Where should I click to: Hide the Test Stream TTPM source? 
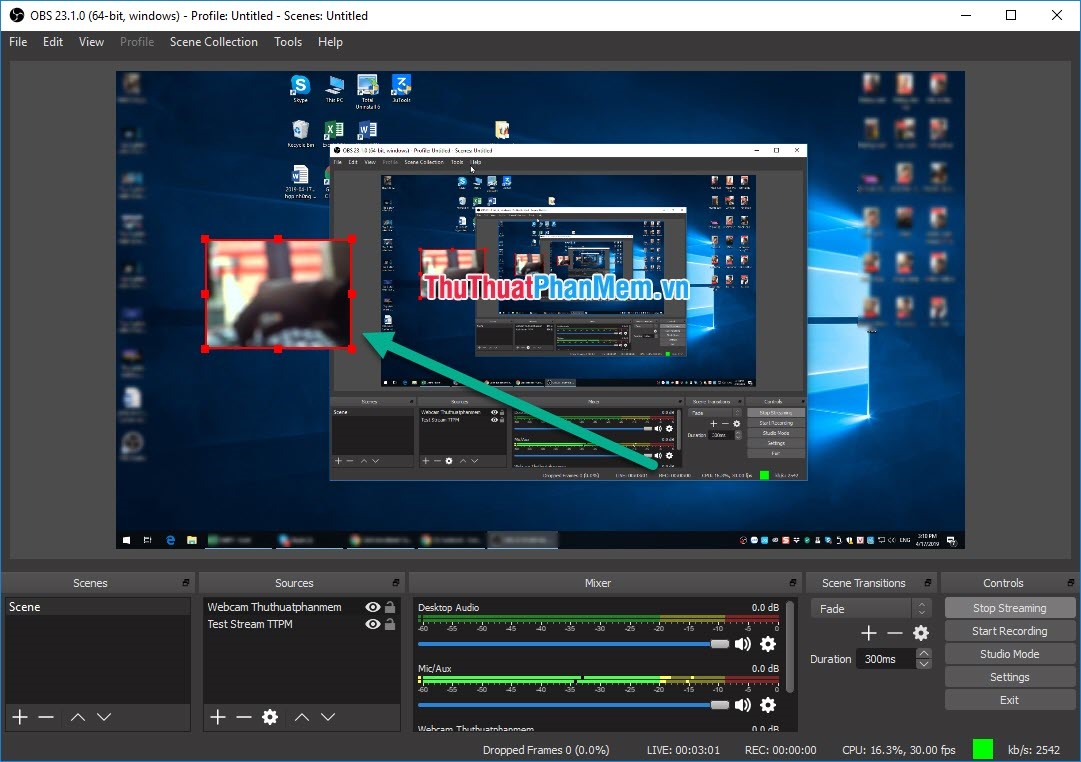coord(371,624)
